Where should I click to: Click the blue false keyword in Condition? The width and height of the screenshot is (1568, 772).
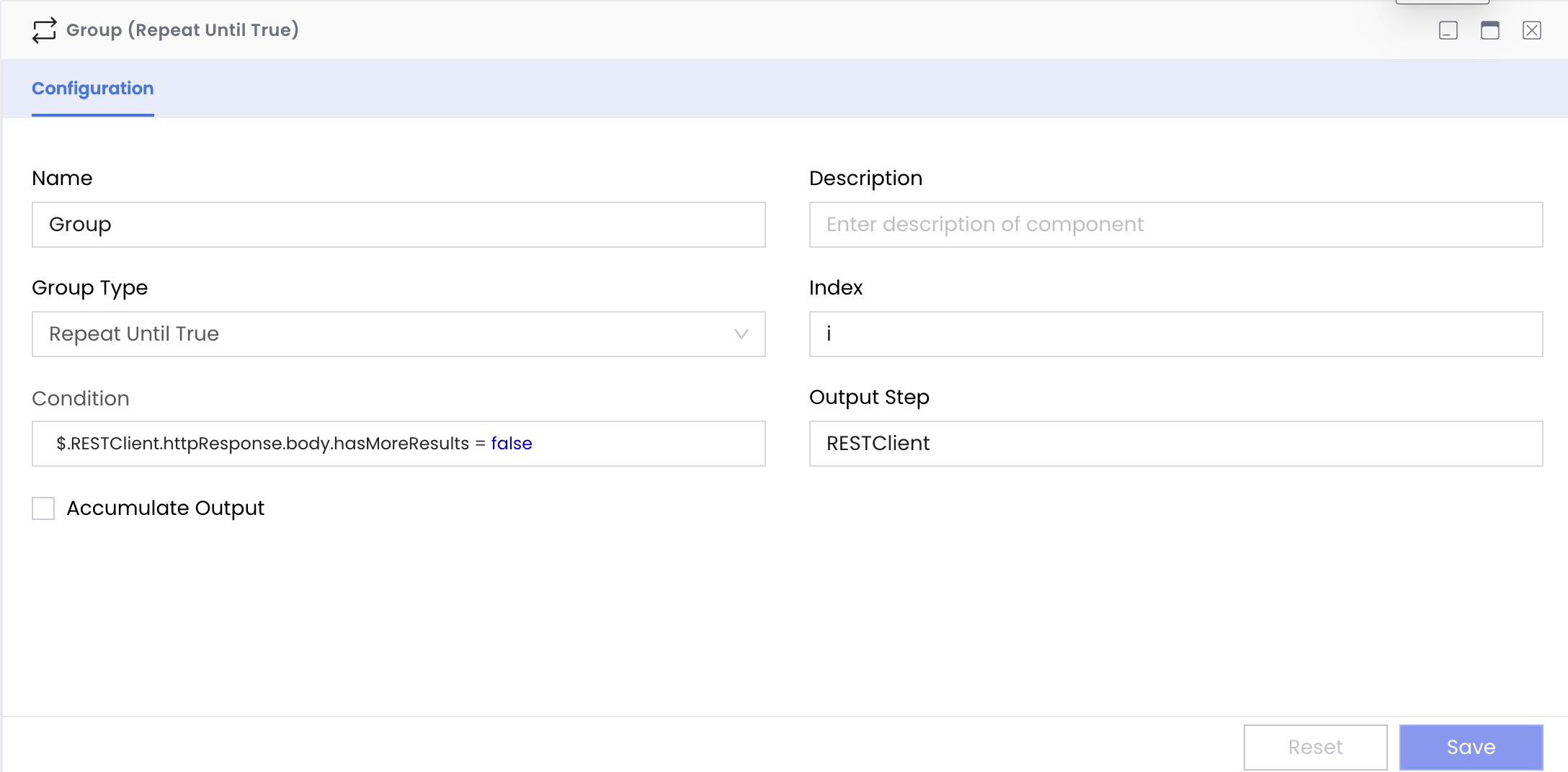pyautogui.click(x=511, y=444)
